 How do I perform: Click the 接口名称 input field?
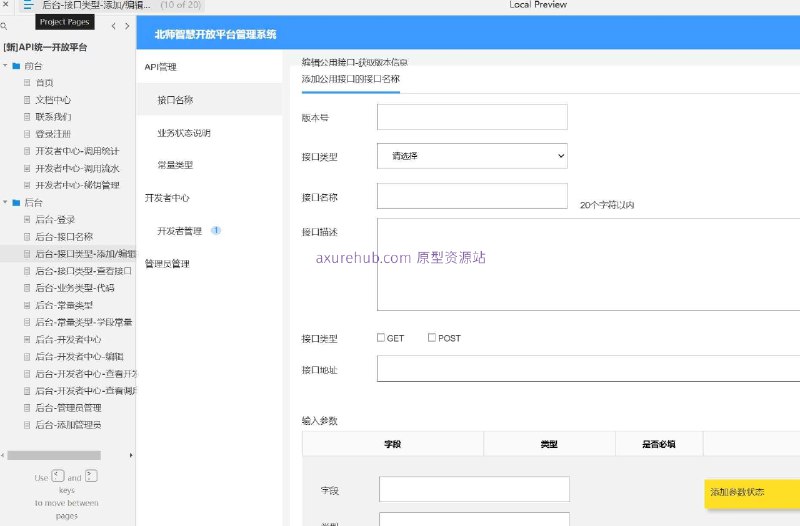point(472,196)
